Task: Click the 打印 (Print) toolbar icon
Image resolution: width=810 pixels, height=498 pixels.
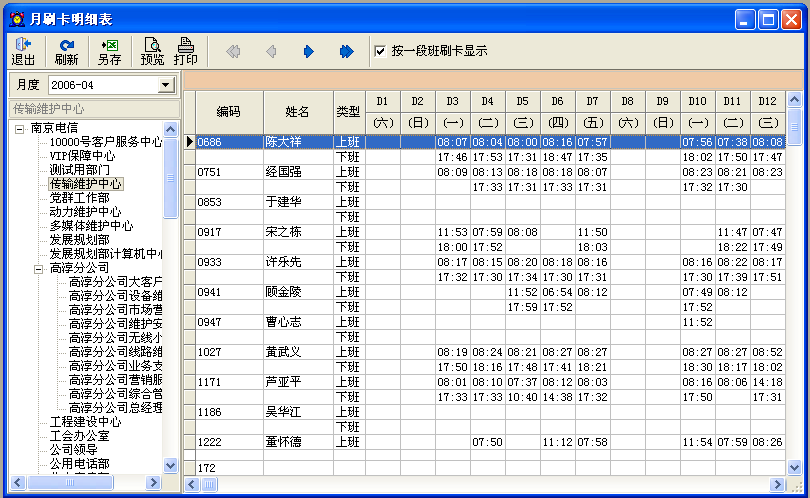Action: (x=185, y=51)
